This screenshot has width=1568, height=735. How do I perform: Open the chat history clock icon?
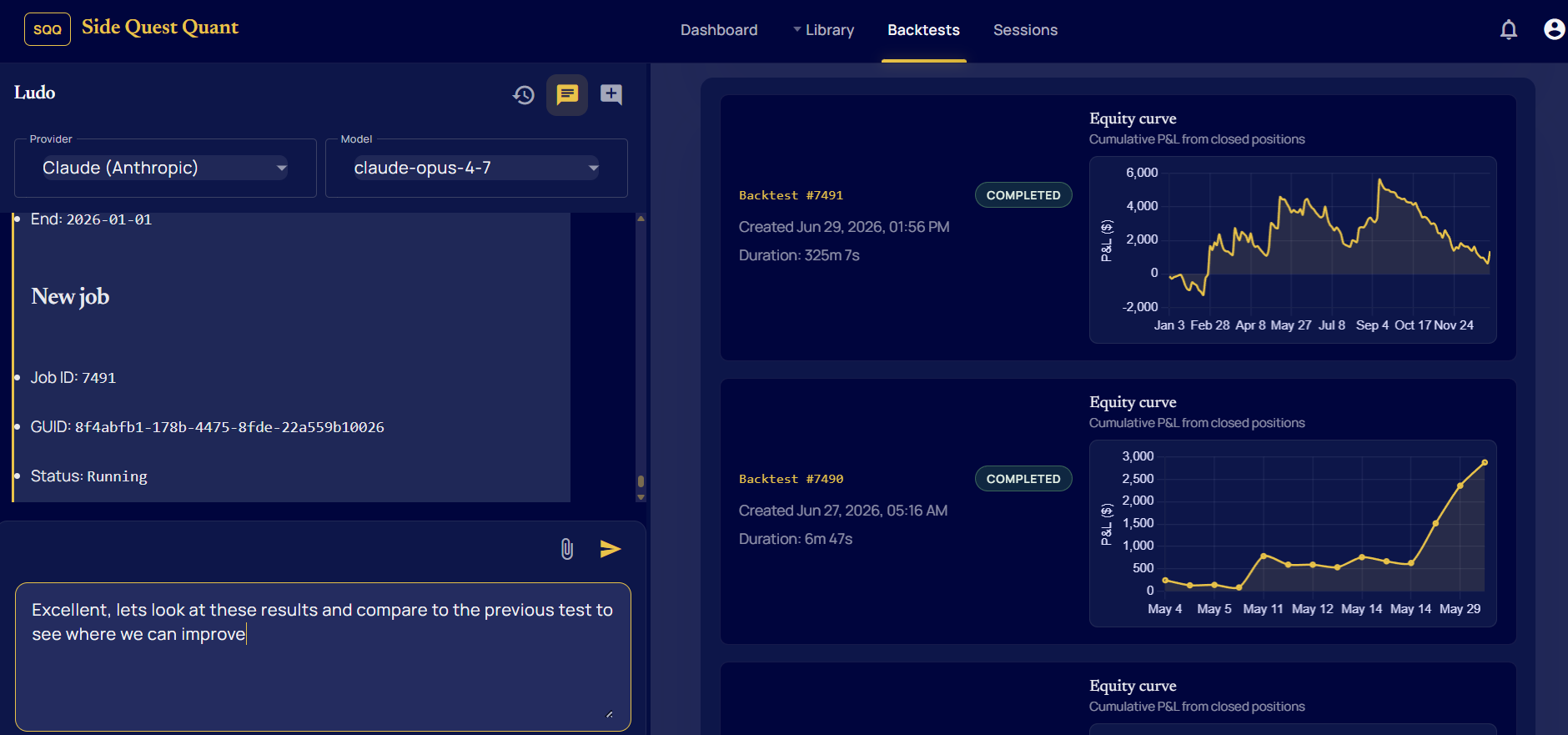524,95
